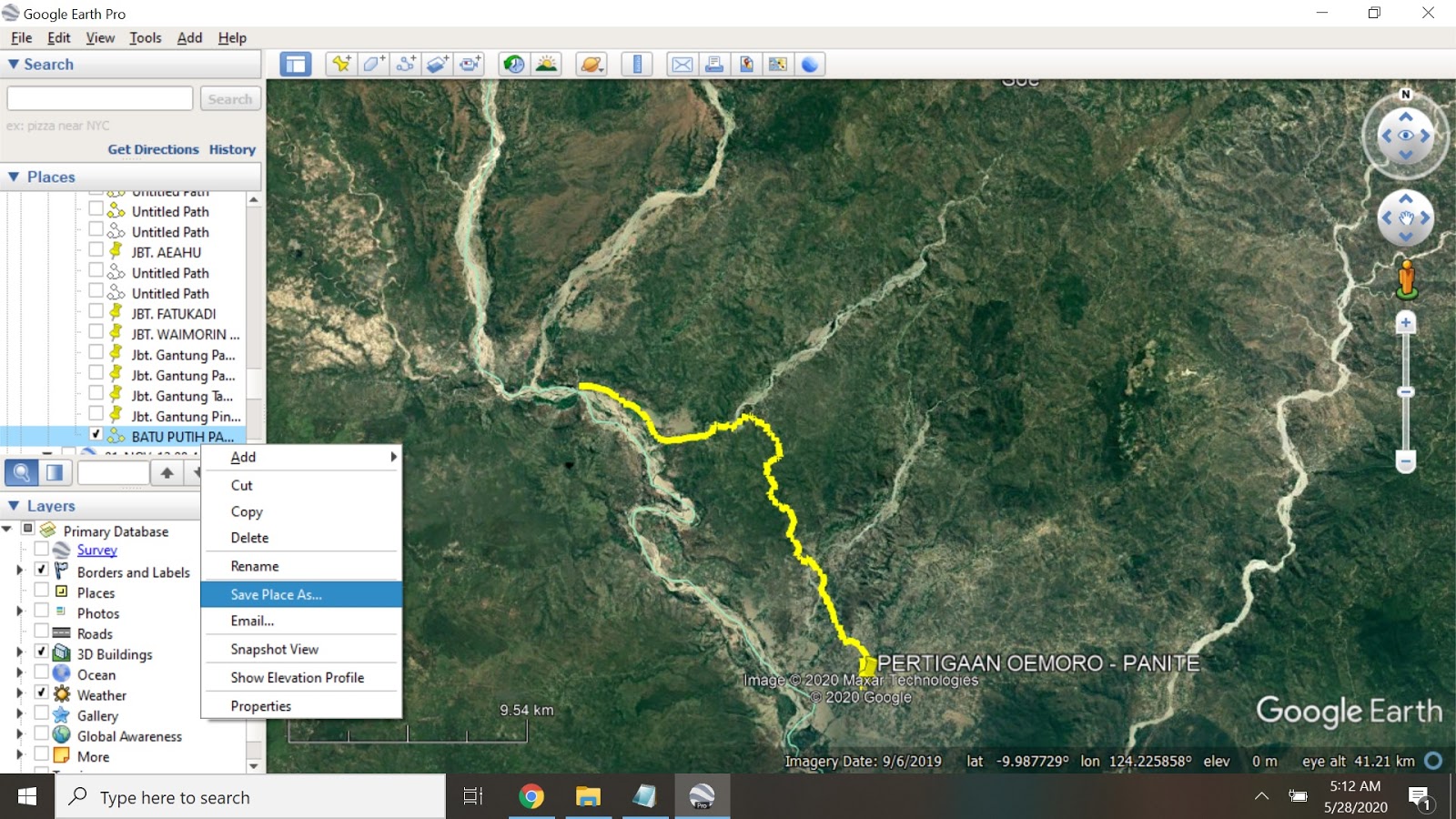Open the File menu in menu bar

(22, 37)
